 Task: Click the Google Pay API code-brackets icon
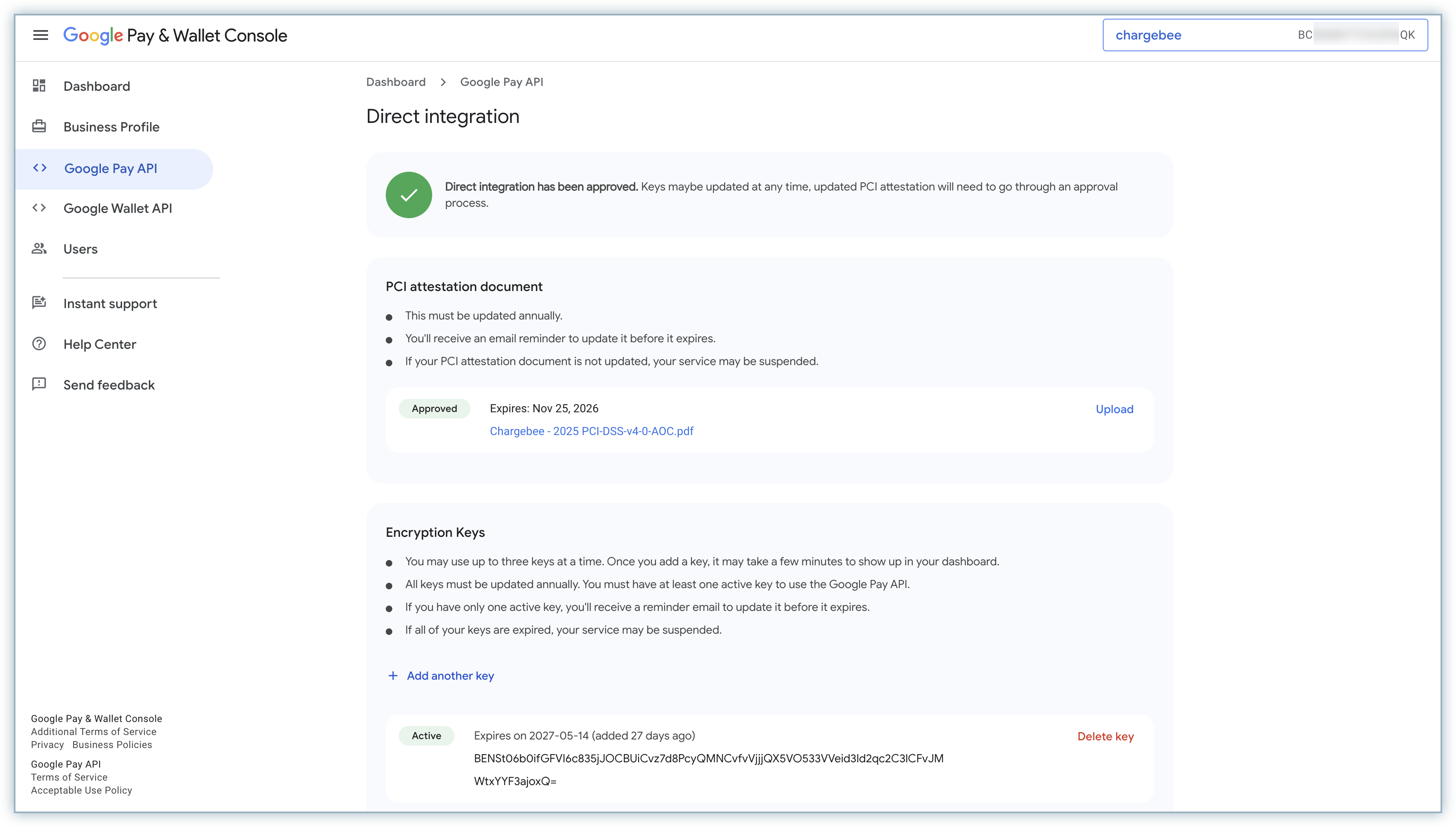pyautogui.click(x=40, y=168)
